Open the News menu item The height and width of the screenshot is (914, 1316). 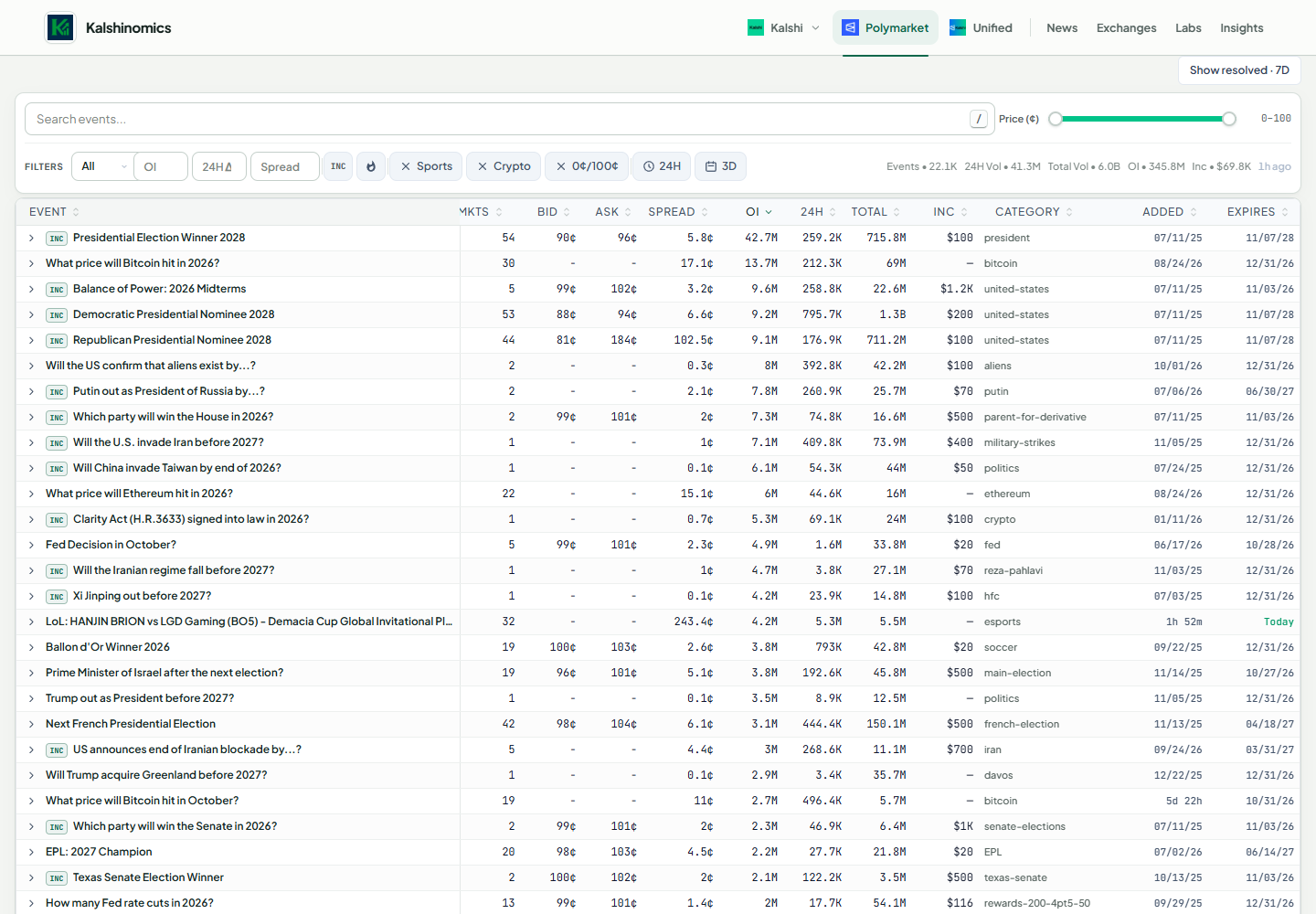(1062, 27)
